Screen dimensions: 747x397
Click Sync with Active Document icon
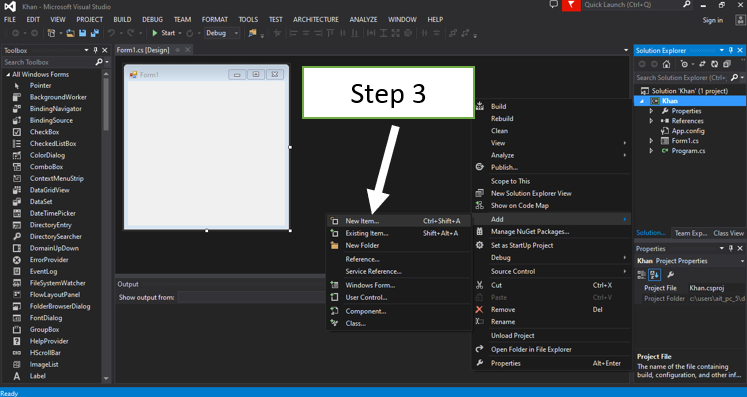pos(702,64)
